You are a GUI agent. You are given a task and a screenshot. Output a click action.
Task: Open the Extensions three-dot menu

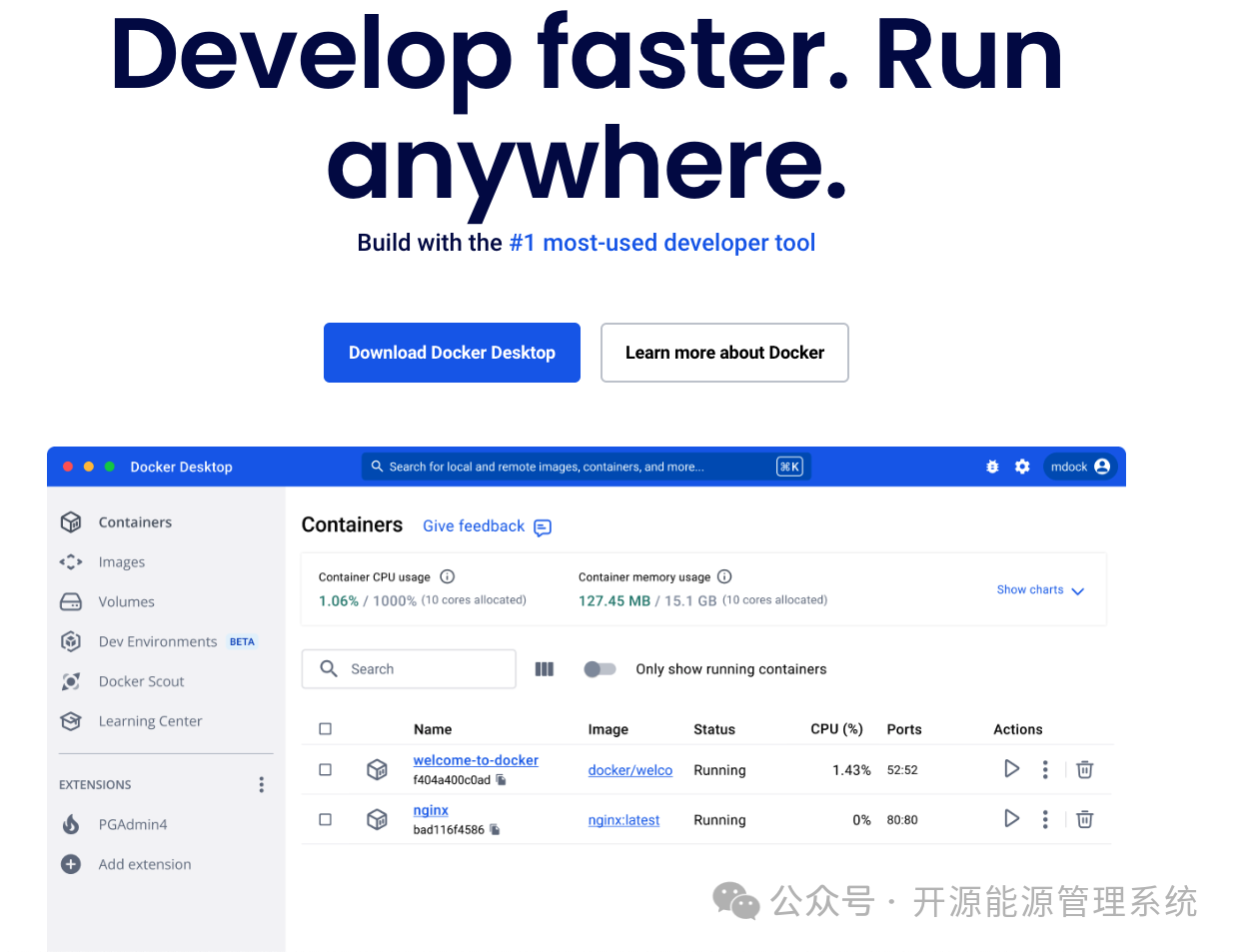[x=262, y=785]
